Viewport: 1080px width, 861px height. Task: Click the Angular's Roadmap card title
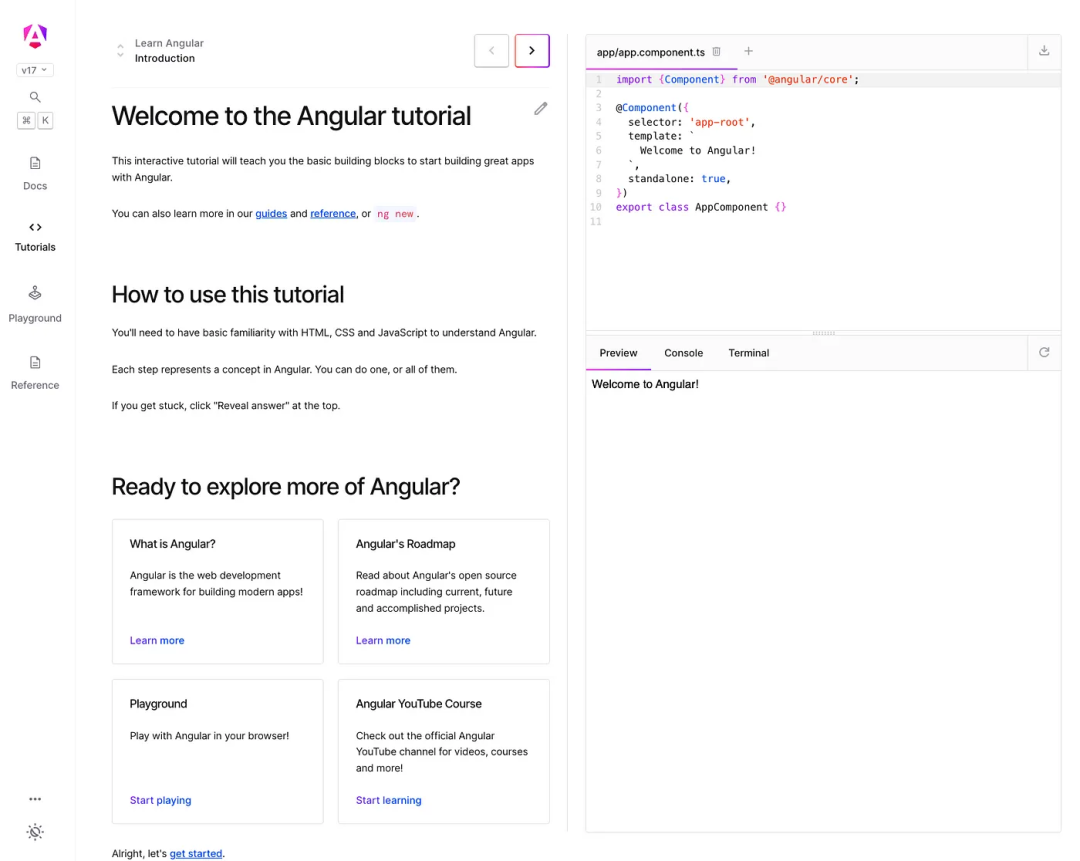coord(405,544)
